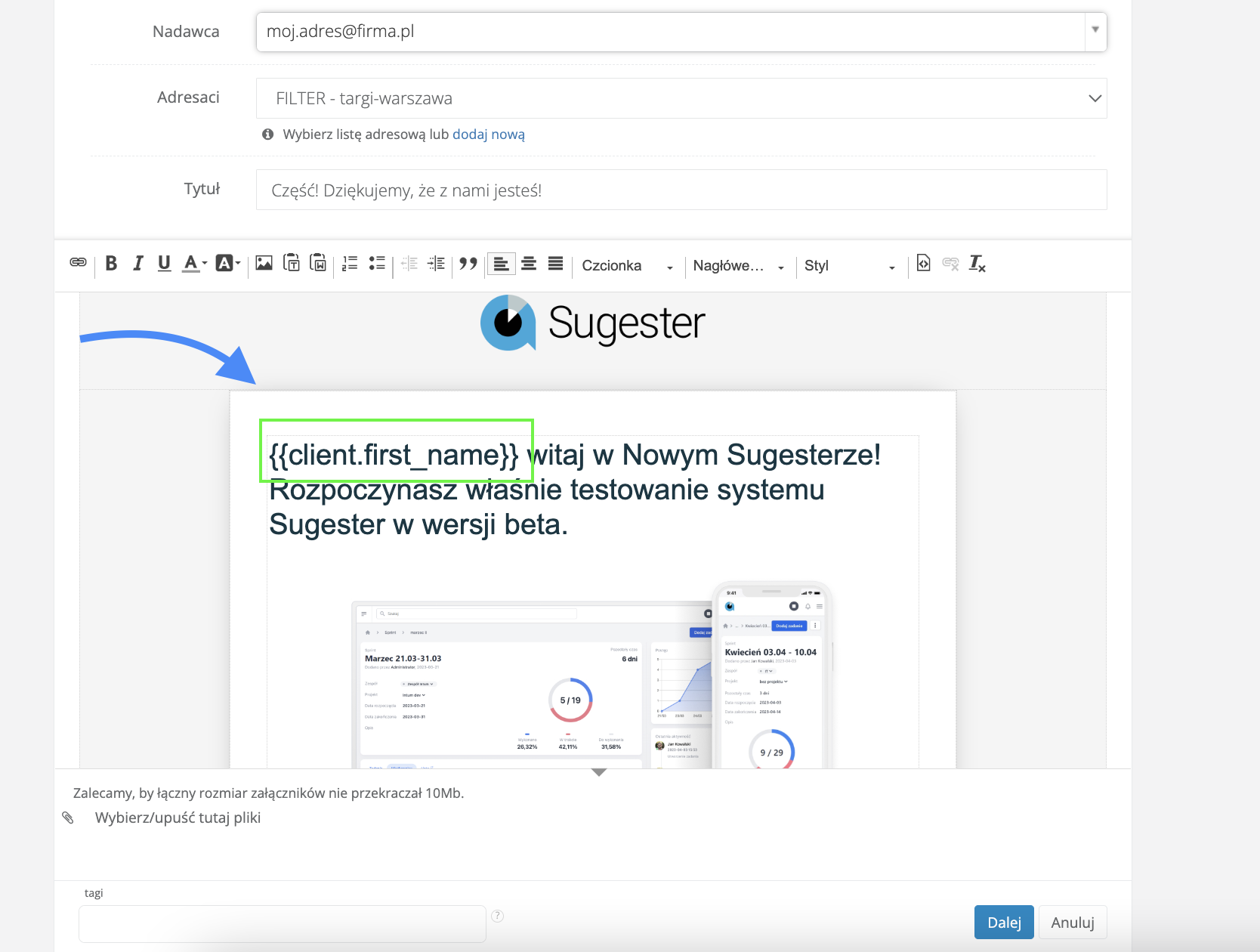Click the sender field moj.adres@firma.pl
Screen dimensions: 1260x952
671,32
